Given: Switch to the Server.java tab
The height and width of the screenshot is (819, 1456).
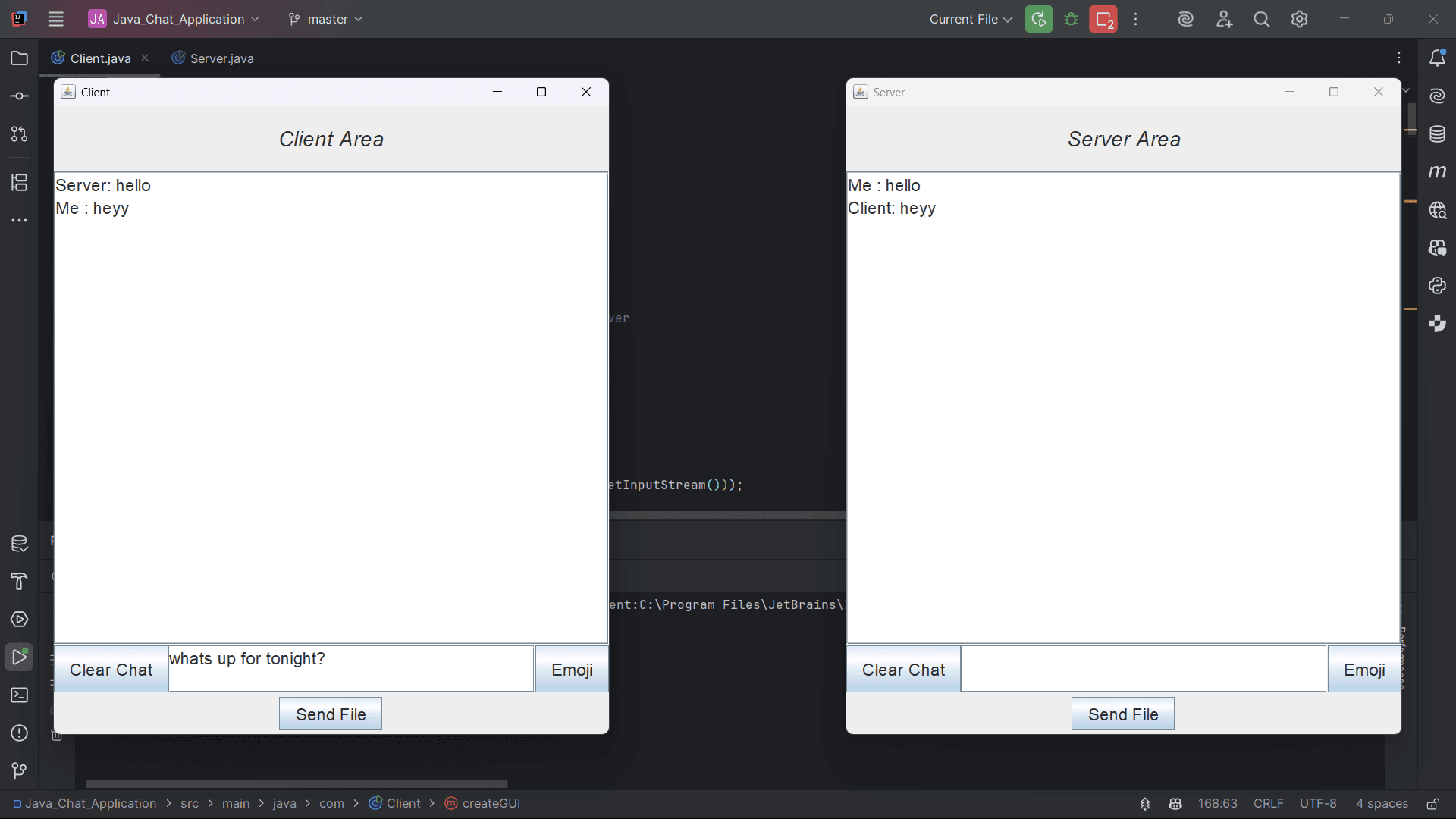Looking at the screenshot, I should [221, 58].
